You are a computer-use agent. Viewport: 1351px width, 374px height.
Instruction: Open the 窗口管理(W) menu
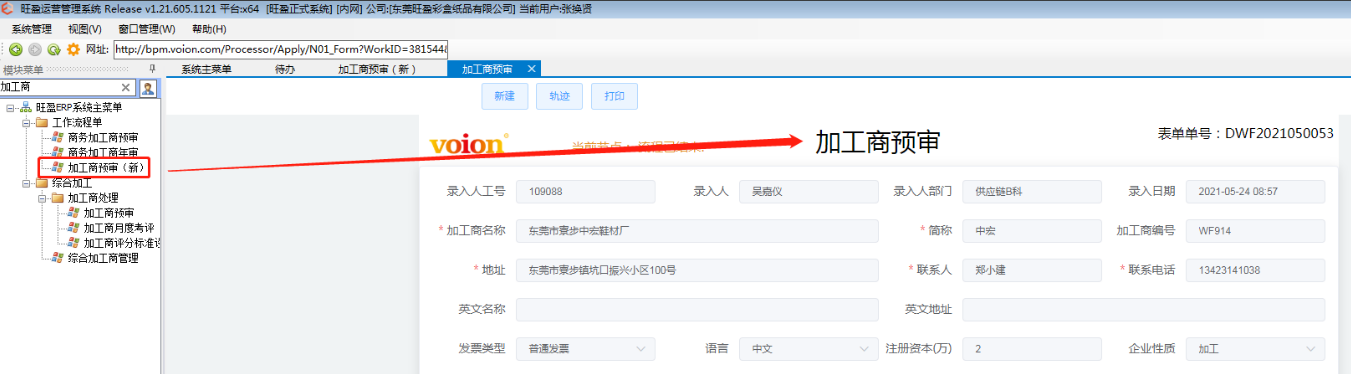146,29
